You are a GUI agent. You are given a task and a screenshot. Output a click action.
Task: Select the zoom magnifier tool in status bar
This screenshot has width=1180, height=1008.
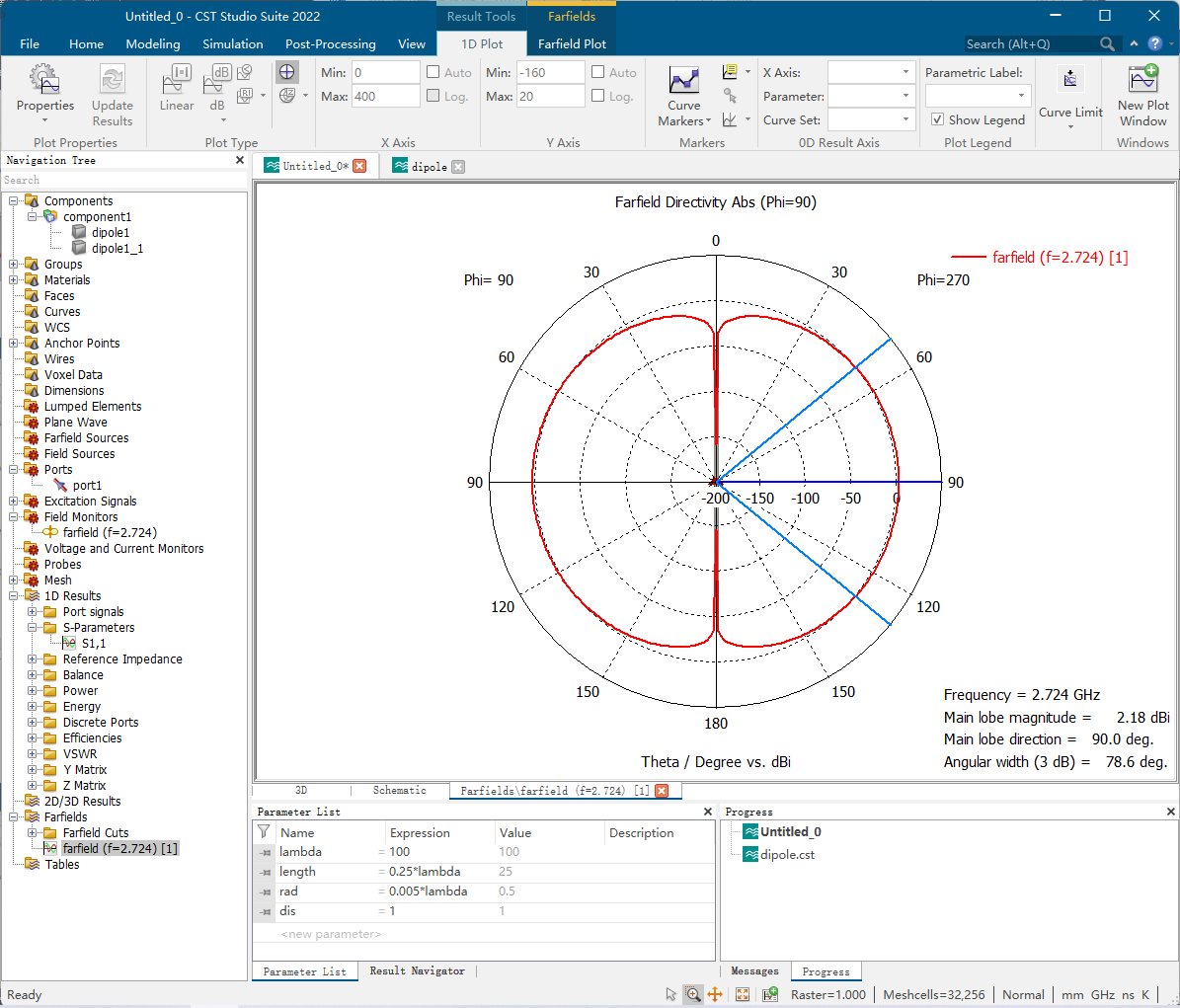click(692, 994)
